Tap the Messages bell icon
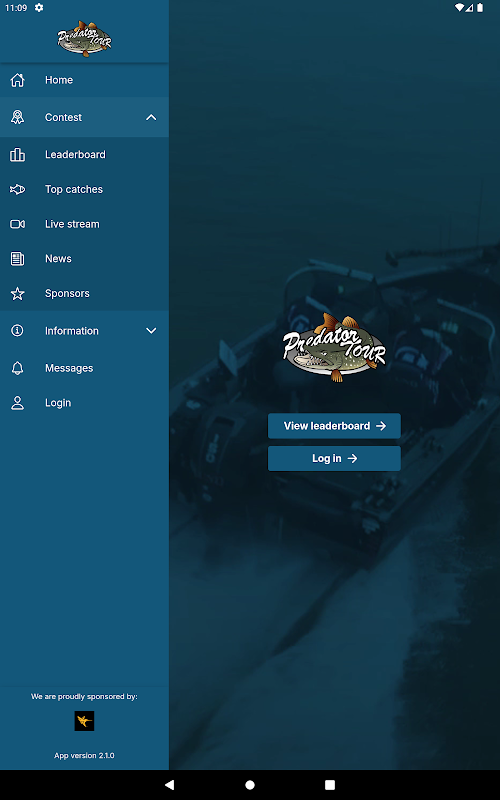Screen dimensions: 500x800 click(17, 368)
